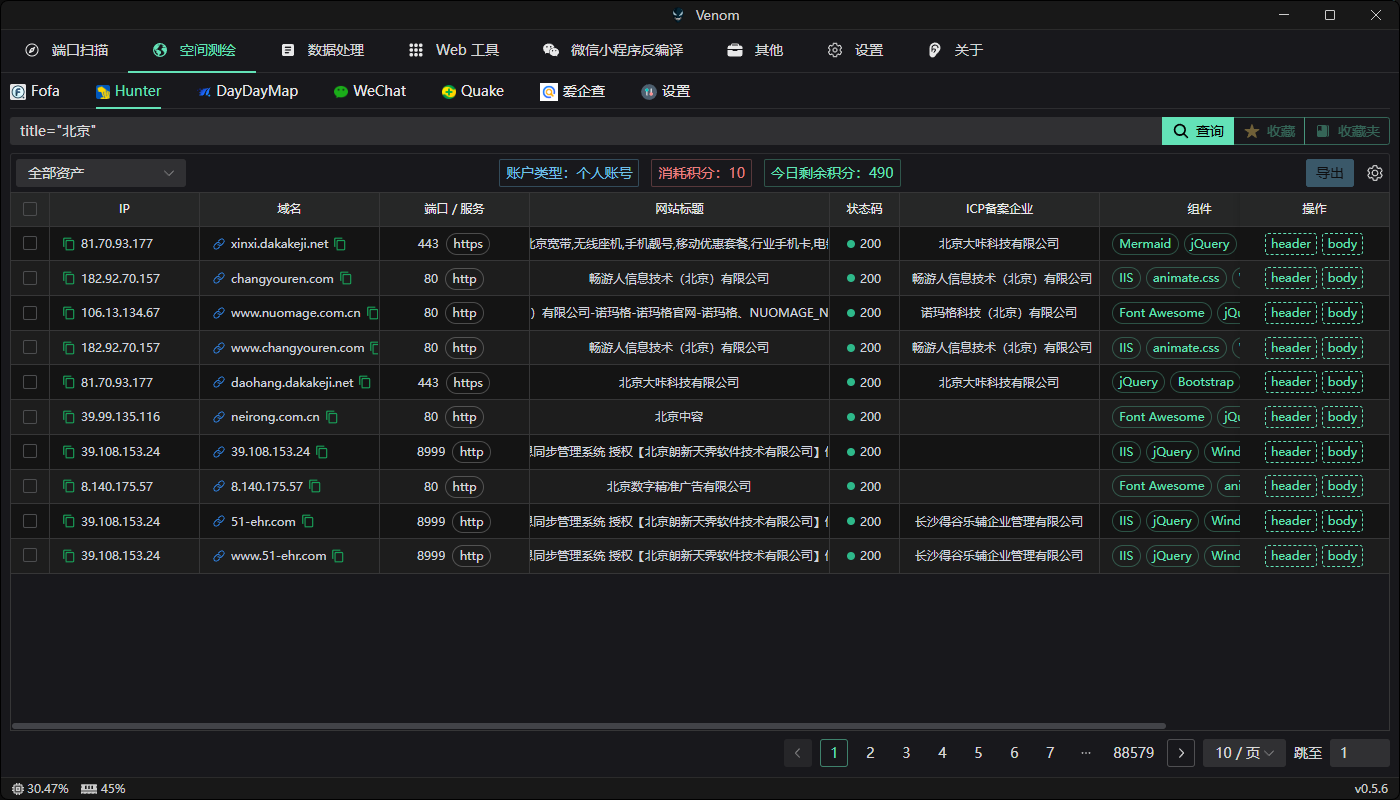Open the 全部资产 asset filter dropdown
The width and height of the screenshot is (1400, 800).
tap(101, 173)
